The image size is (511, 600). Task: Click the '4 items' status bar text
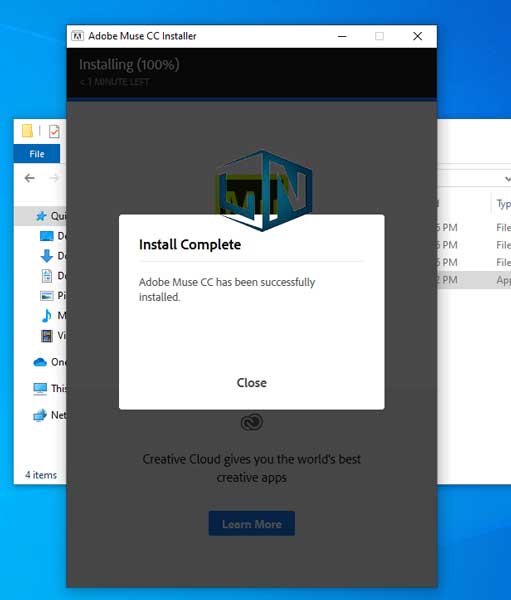[x=41, y=475]
